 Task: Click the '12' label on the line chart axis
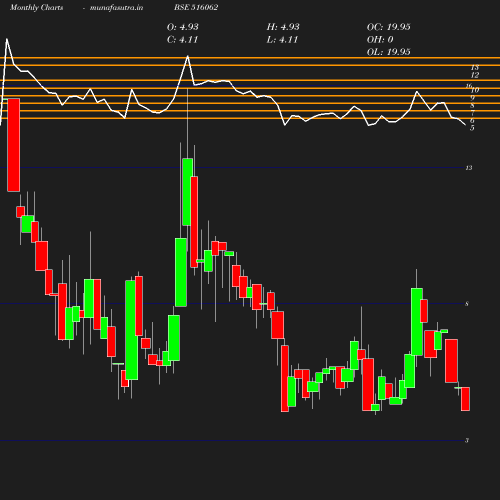click(475, 75)
